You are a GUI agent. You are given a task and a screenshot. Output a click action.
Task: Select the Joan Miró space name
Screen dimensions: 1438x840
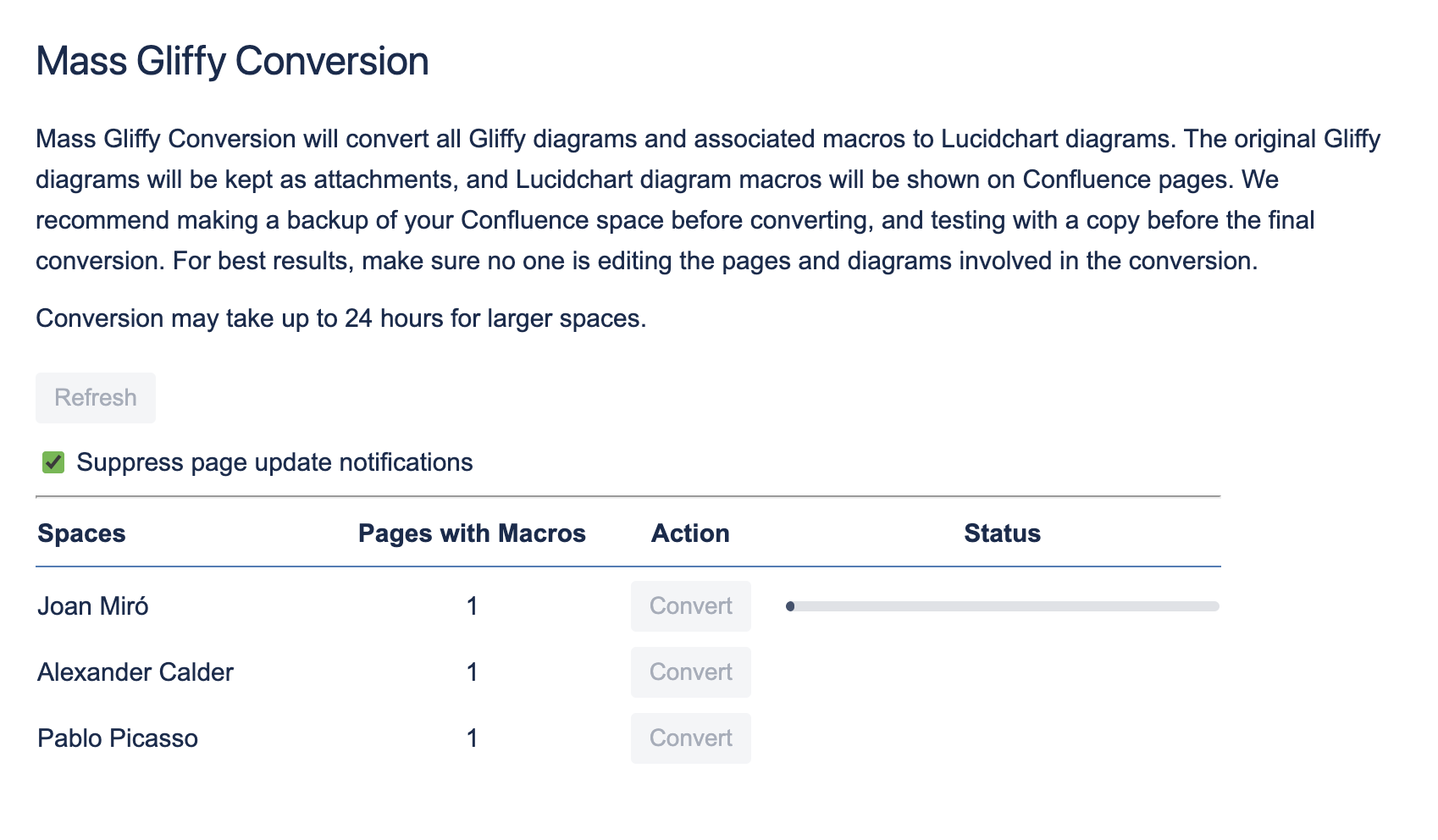[92, 605]
